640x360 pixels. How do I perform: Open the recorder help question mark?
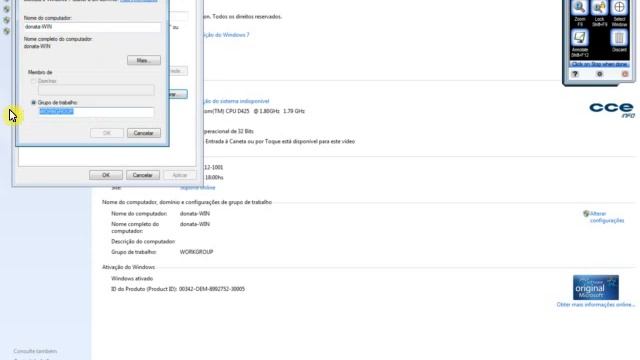575,74
